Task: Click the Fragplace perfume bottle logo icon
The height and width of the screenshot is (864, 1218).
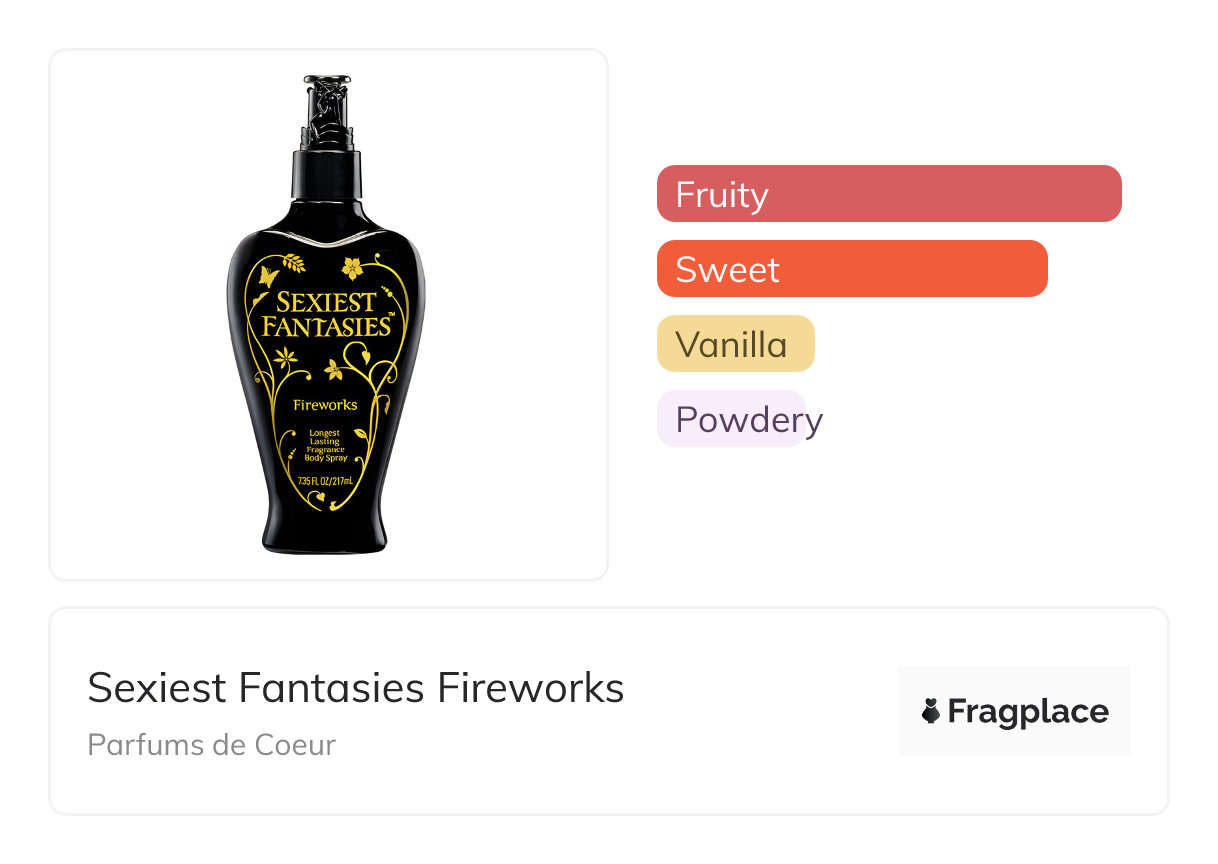Action: [x=931, y=711]
